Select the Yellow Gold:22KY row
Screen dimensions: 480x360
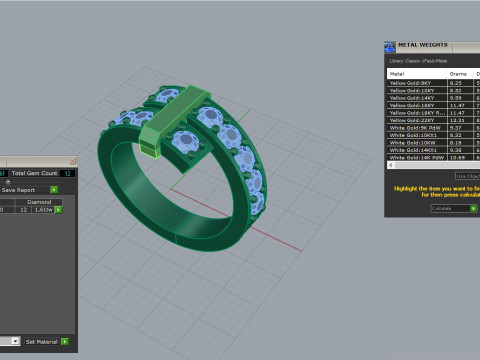point(433,120)
